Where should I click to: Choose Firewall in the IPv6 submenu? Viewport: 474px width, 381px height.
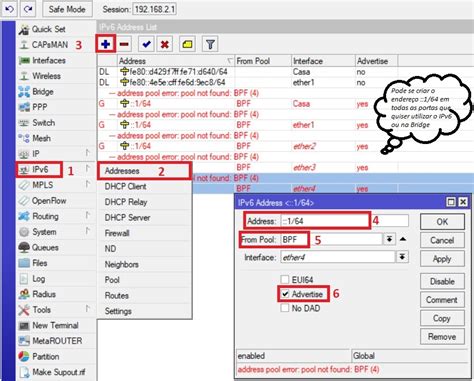pos(144,233)
